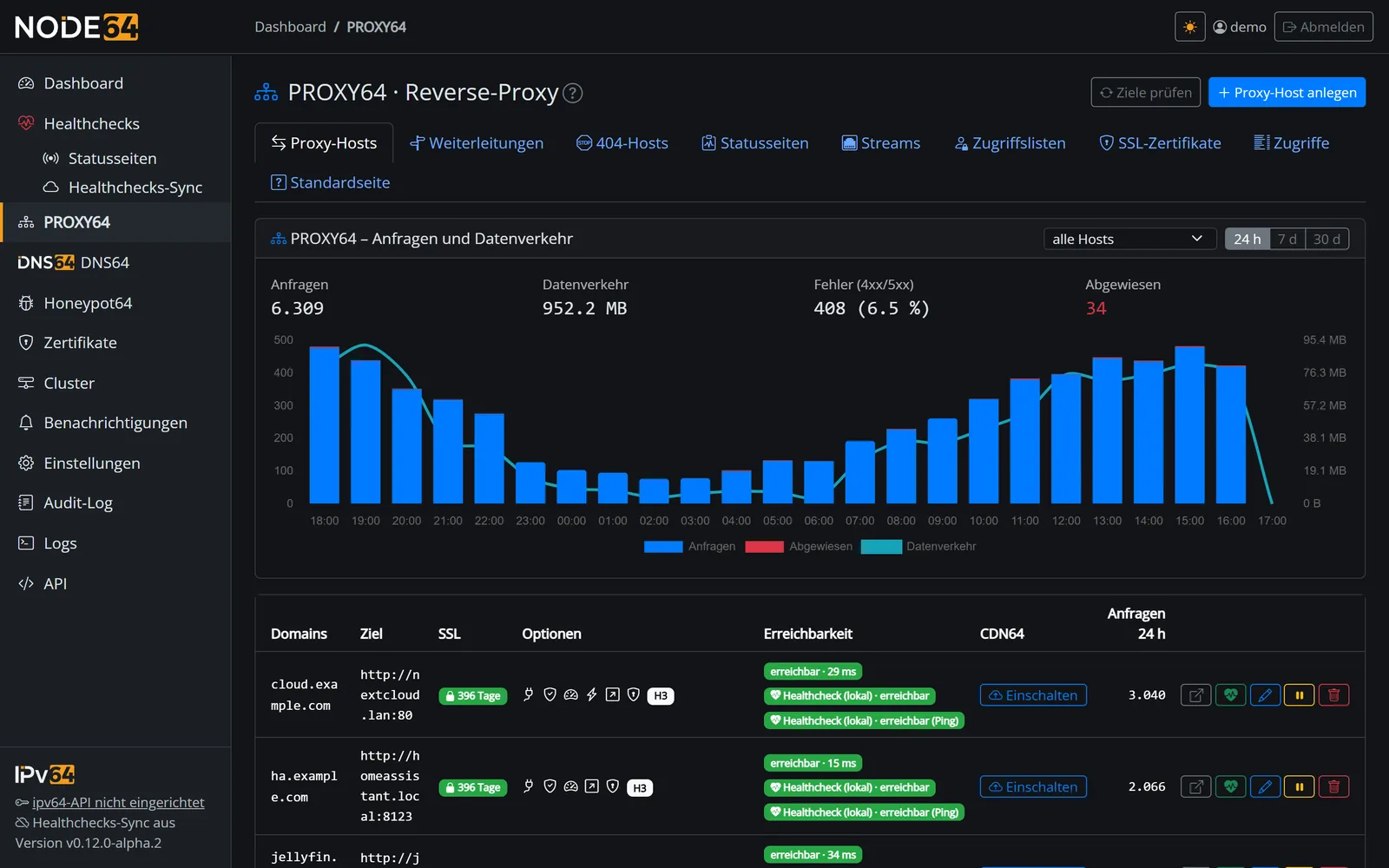This screenshot has height=868, width=1389.
Task: Open the 404-Hosts tab
Action: 622,143
